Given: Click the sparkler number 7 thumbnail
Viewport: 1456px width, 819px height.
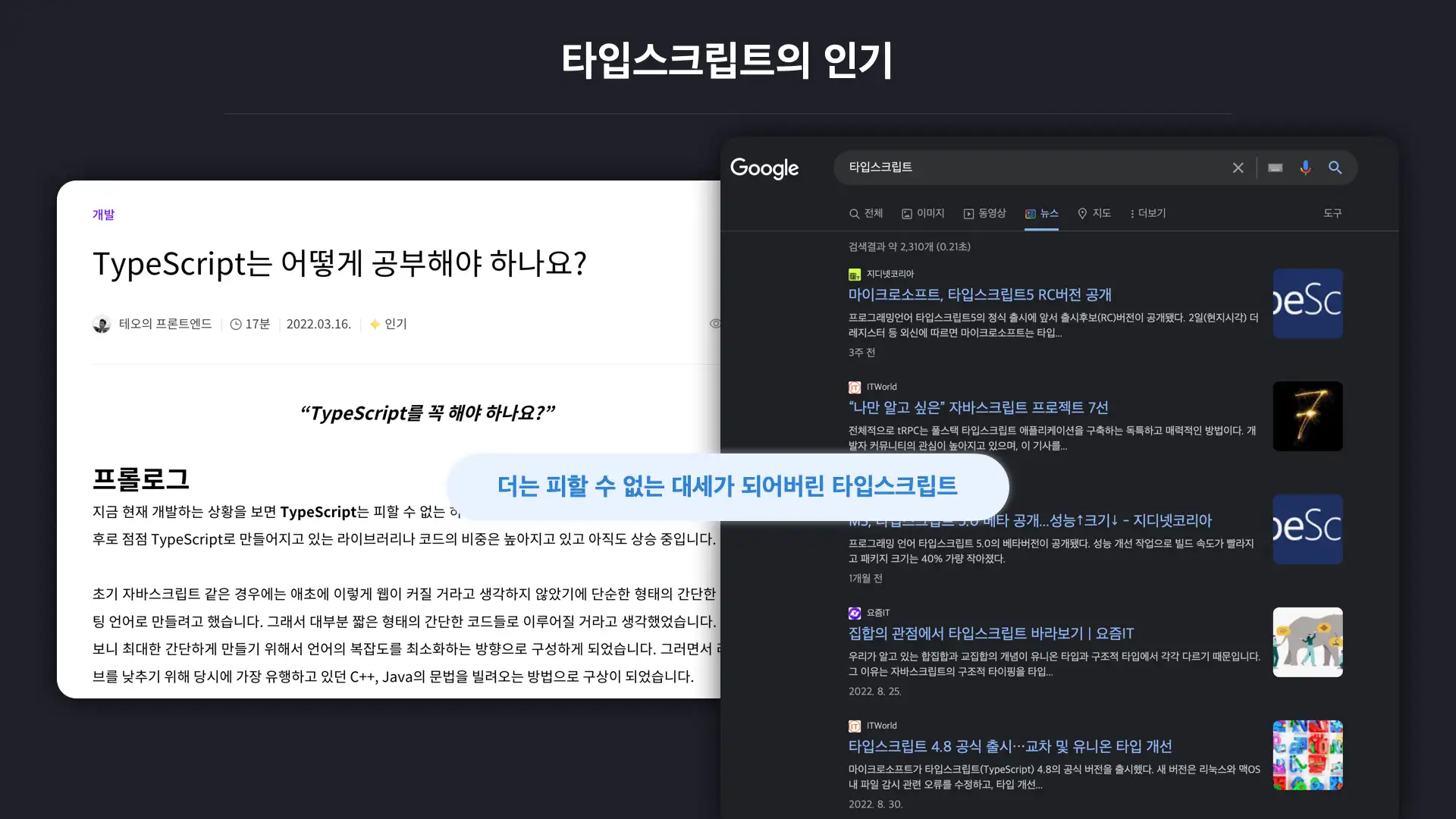Looking at the screenshot, I should tap(1307, 416).
